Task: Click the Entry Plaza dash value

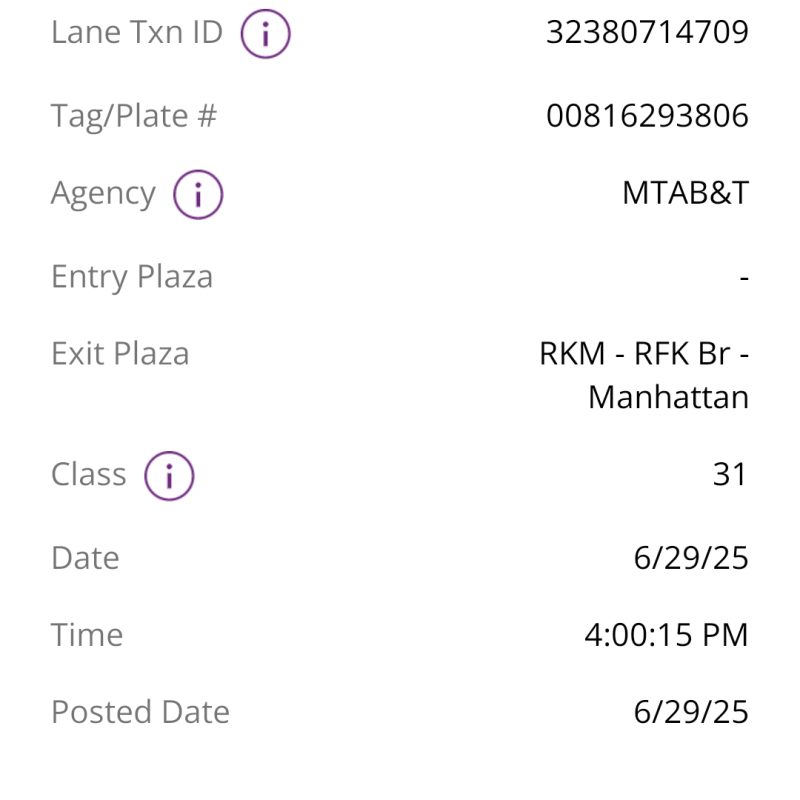Action: [x=743, y=278]
